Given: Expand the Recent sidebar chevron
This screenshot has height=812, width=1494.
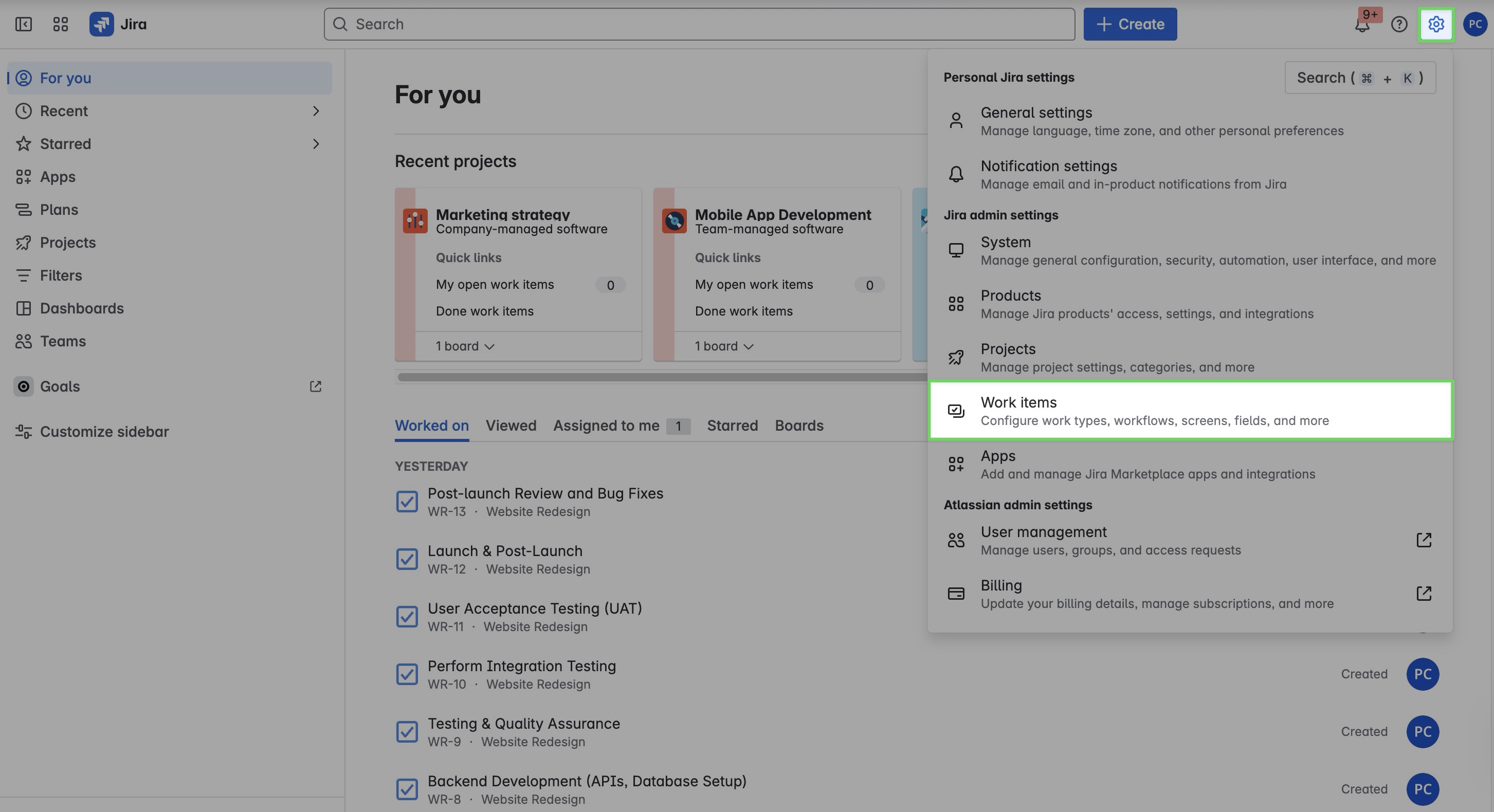Looking at the screenshot, I should pyautogui.click(x=316, y=110).
